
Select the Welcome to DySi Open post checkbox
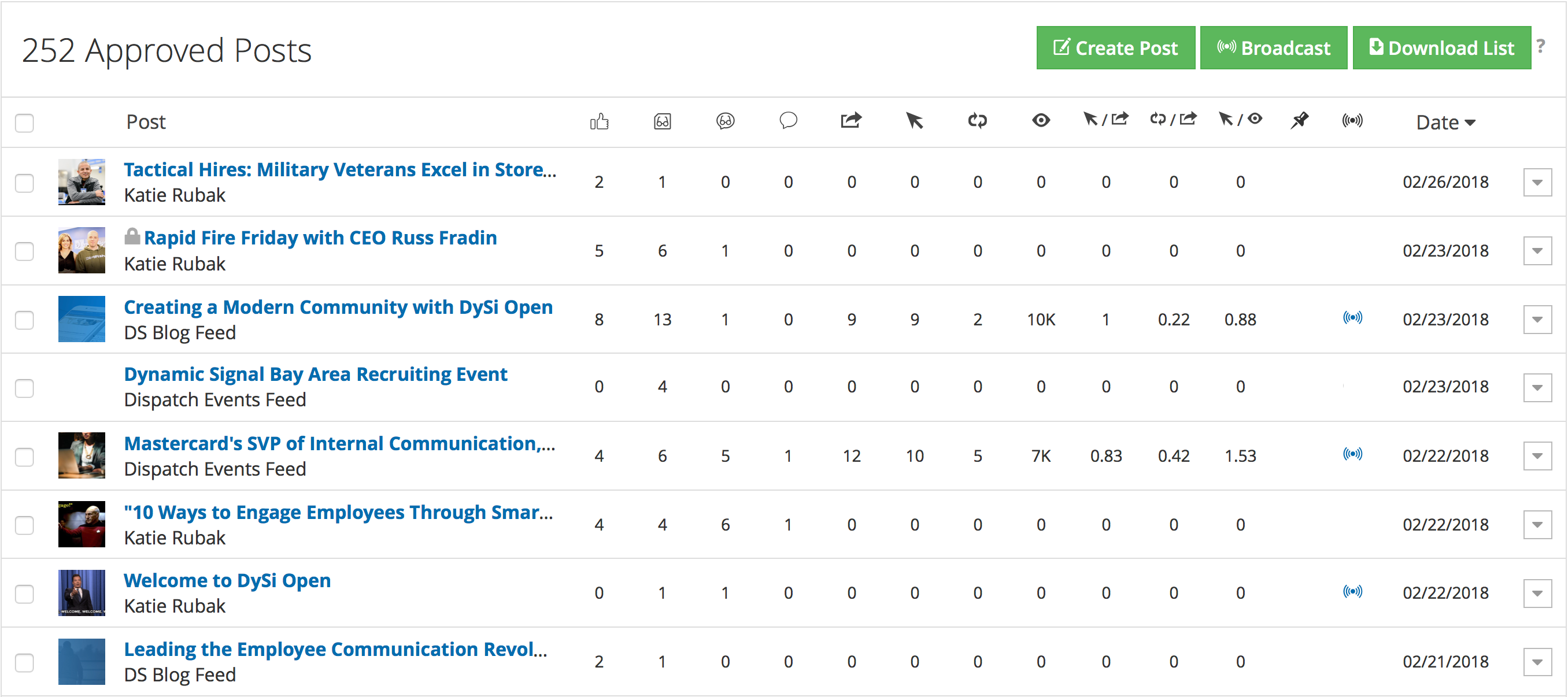[24, 594]
